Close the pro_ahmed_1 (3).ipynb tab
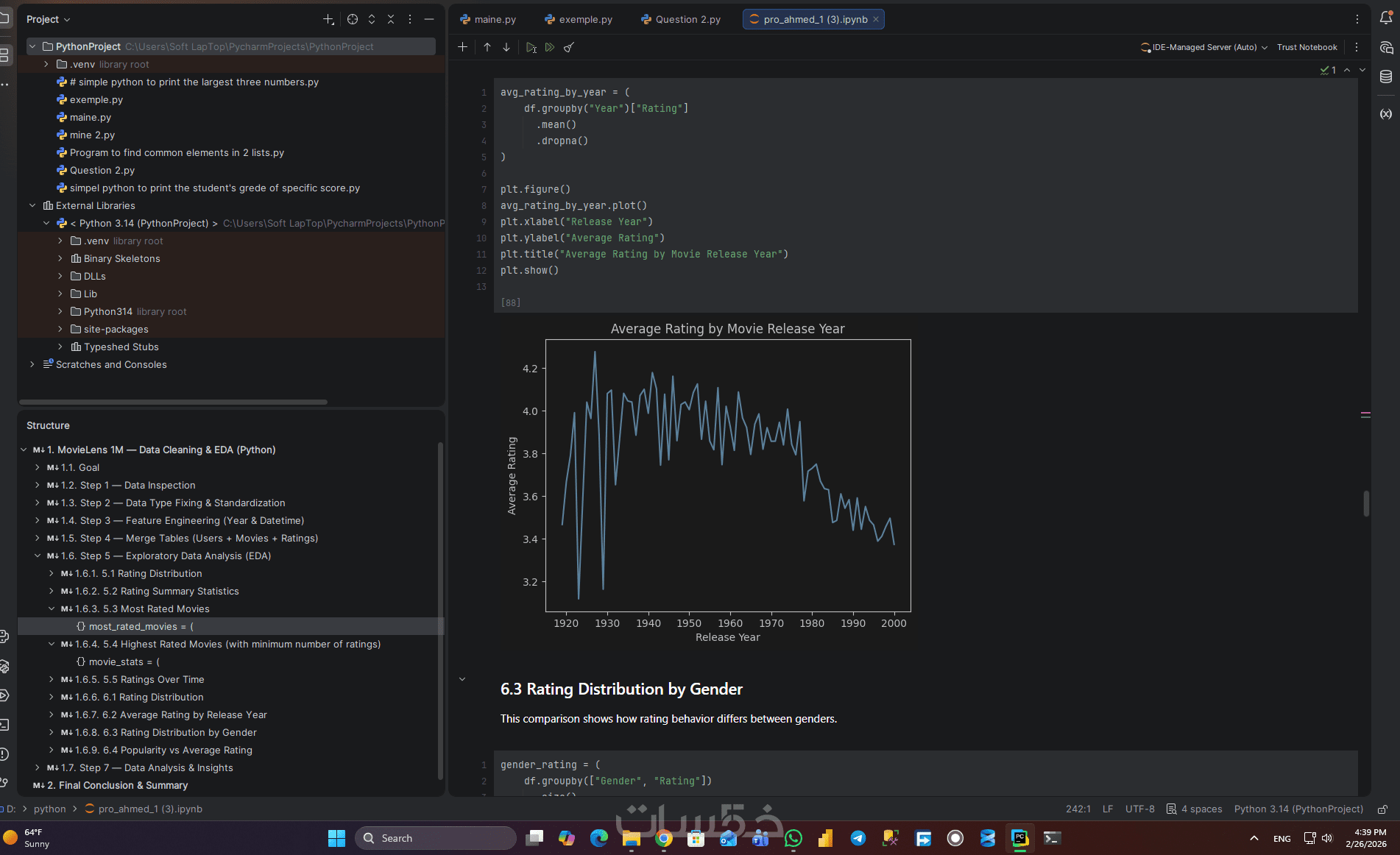Viewport: 1400px width, 855px height. point(876,19)
